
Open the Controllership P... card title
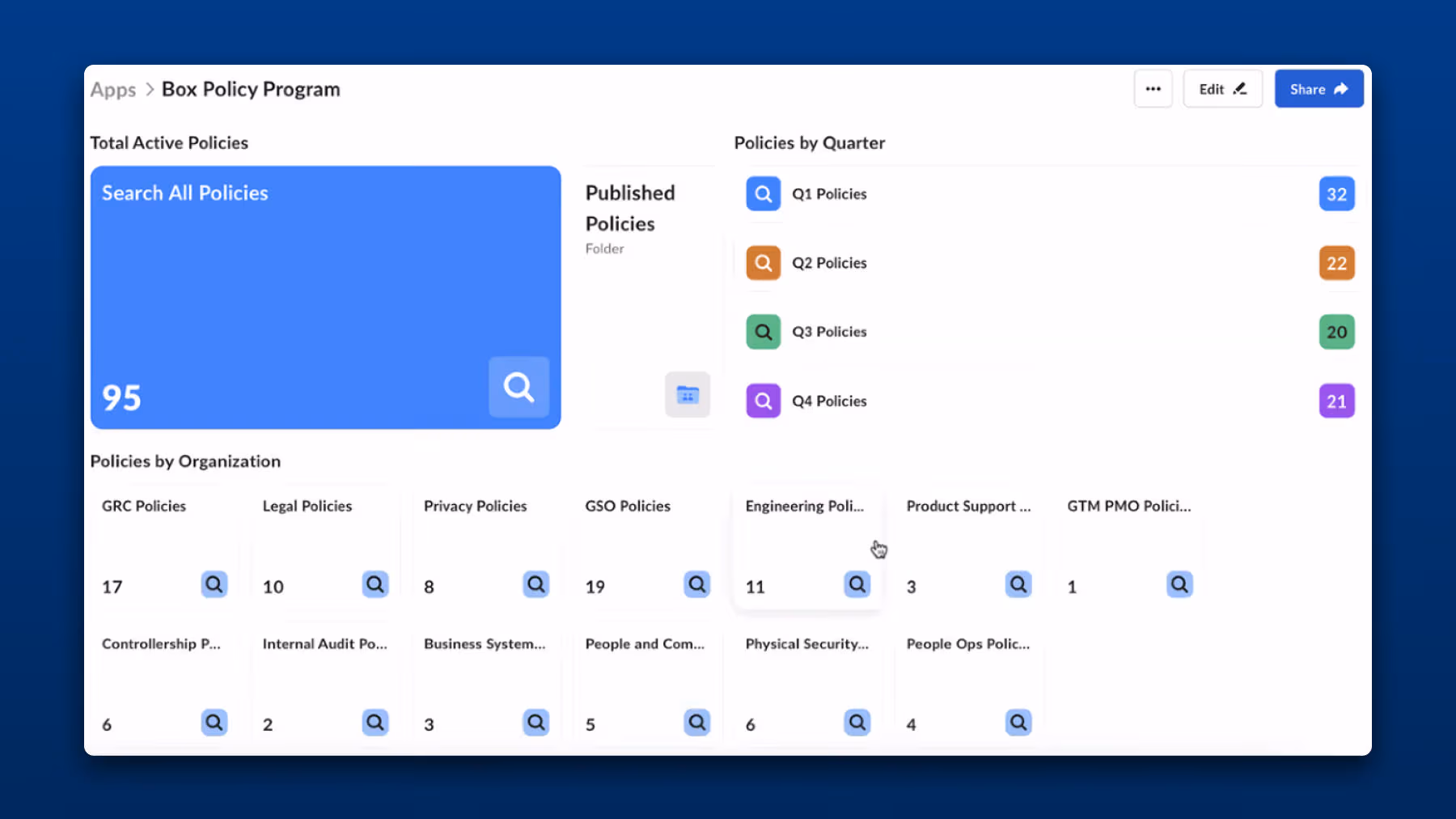(161, 644)
